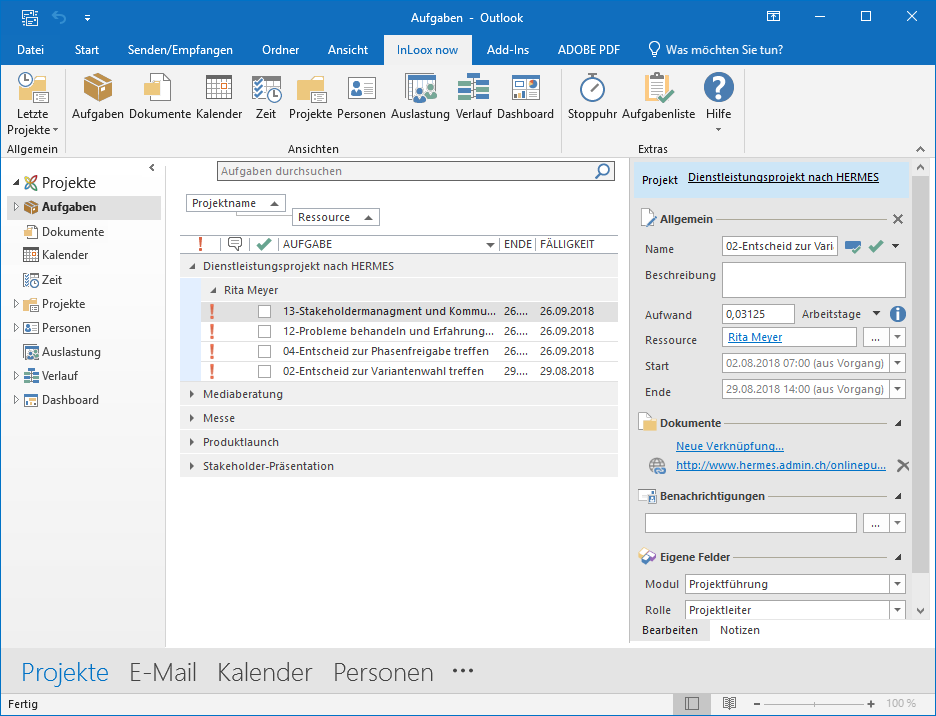Open the Aufgabenliste tool
This screenshot has width=936, height=716.
[658, 97]
